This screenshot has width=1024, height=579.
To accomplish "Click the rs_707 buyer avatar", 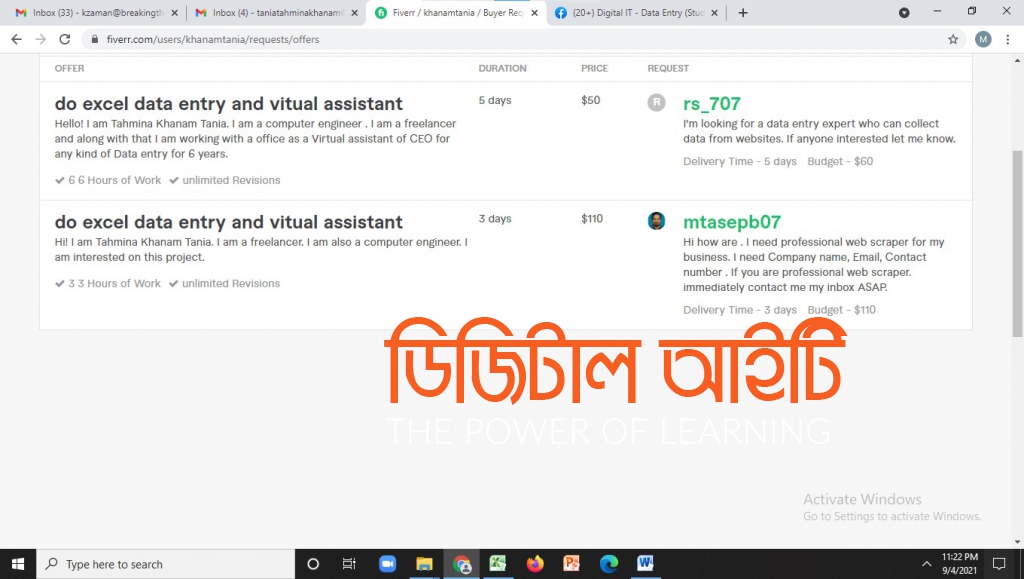I will point(656,102).
